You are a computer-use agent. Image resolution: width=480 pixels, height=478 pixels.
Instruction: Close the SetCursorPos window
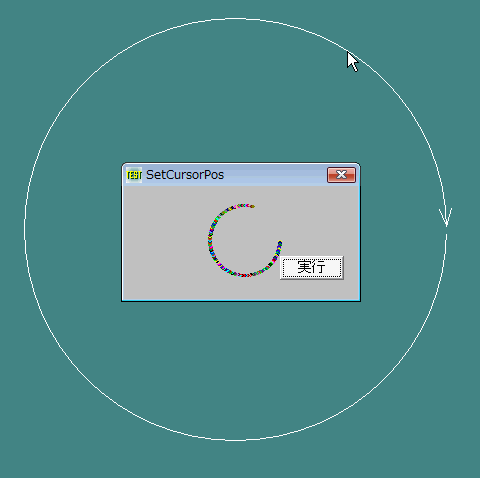pos(341,175)
